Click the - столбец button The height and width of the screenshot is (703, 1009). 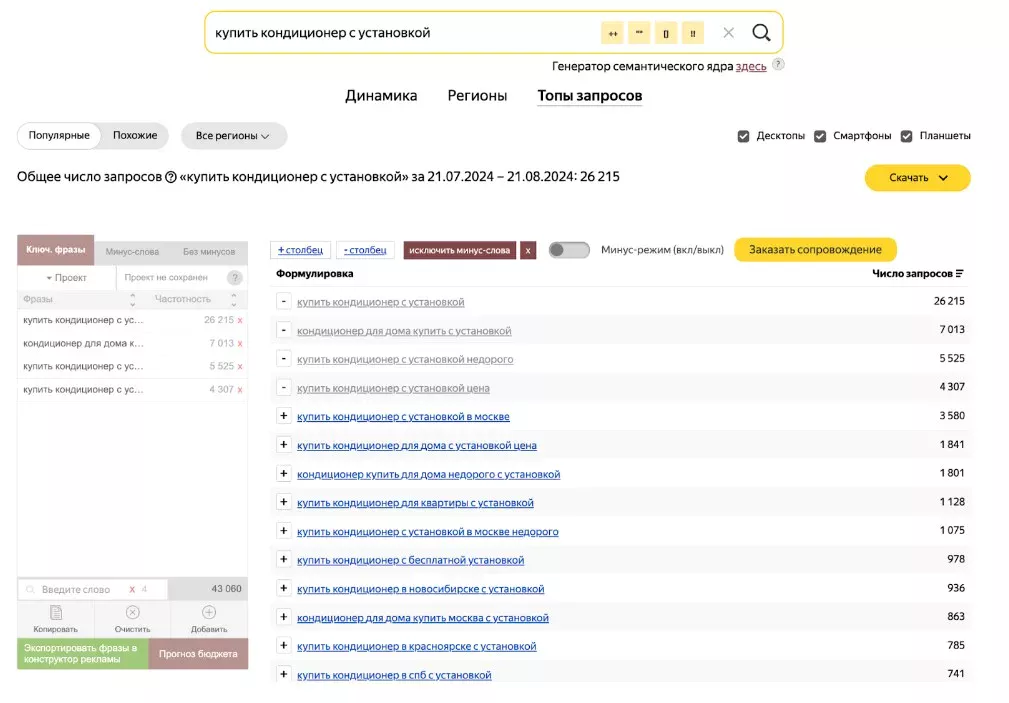[365, 250]
